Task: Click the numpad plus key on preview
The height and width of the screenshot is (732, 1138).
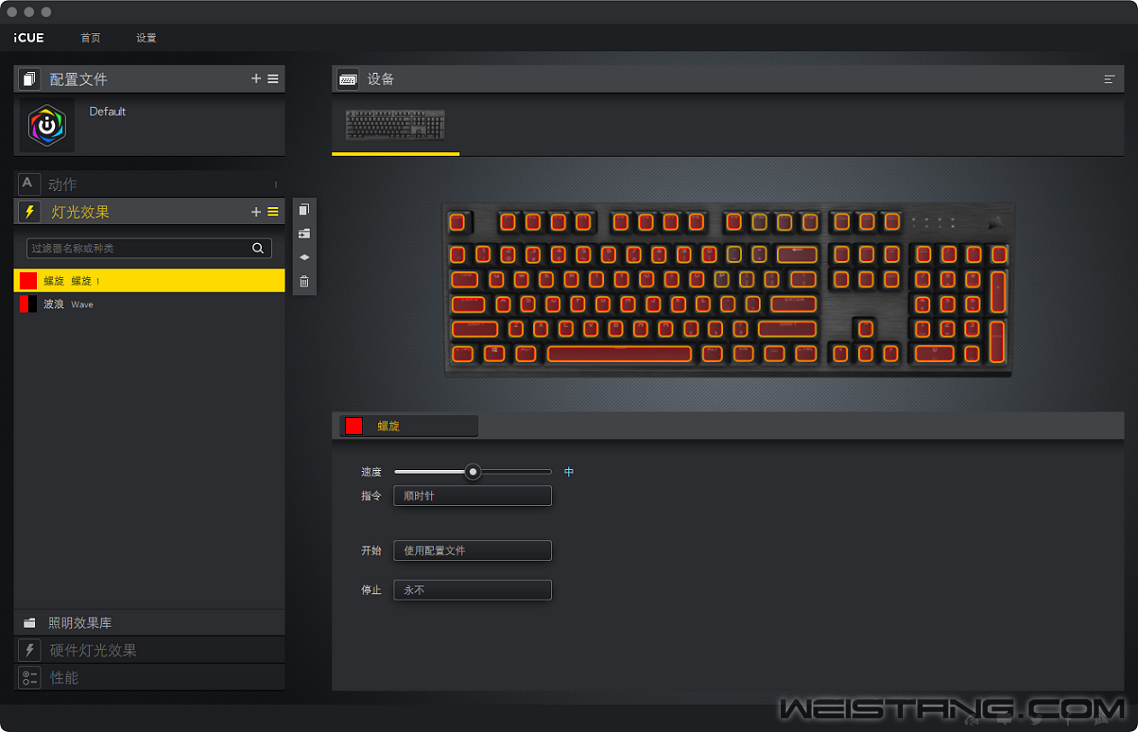Action: point(999,291)
